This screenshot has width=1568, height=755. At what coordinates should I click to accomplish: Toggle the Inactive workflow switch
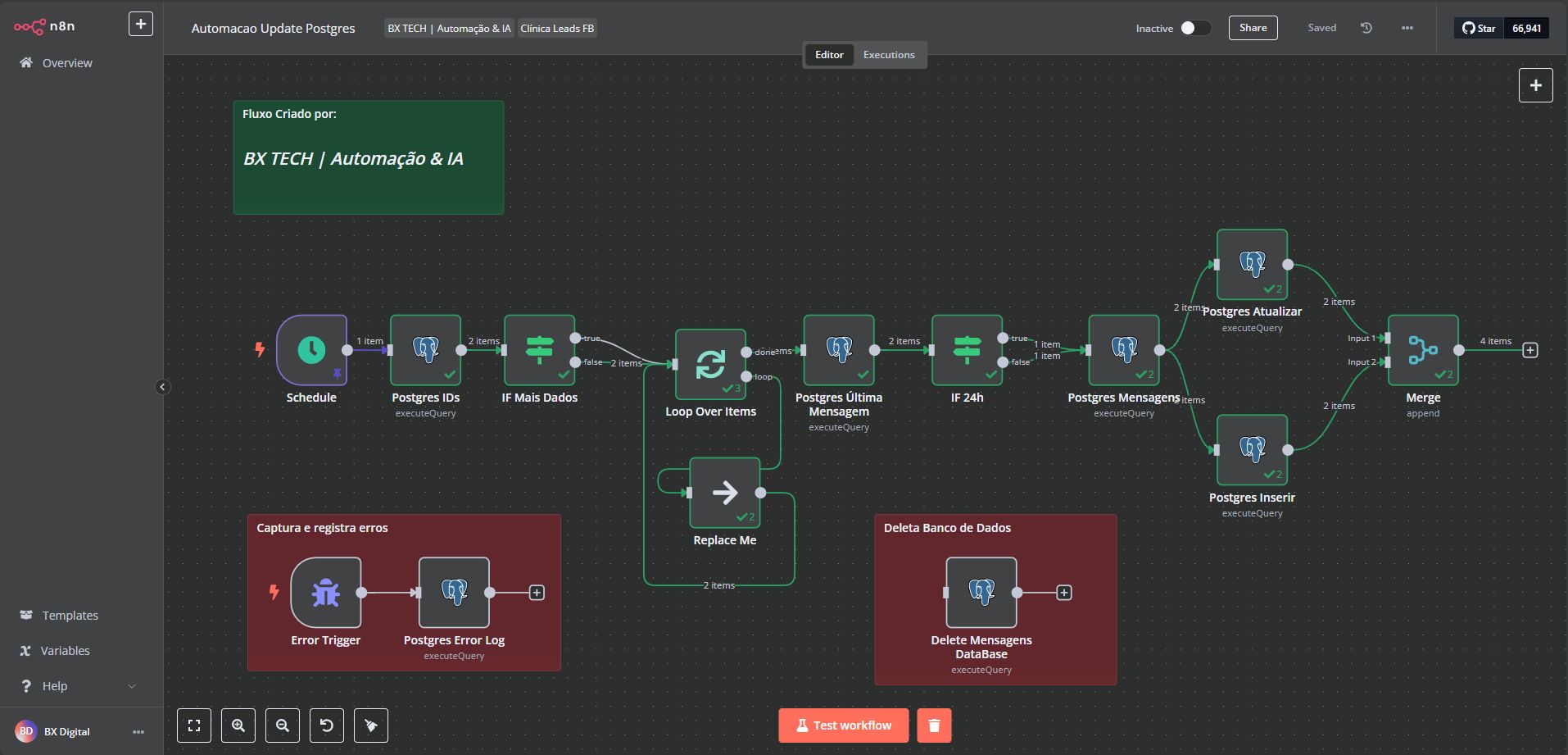[x=1194, y=28]
